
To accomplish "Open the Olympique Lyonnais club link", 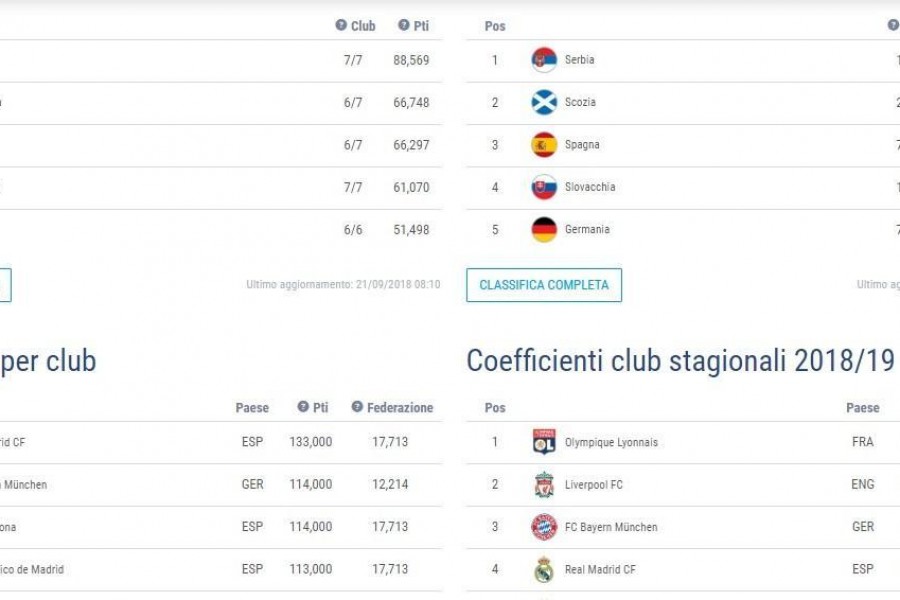I will point(611,442).
